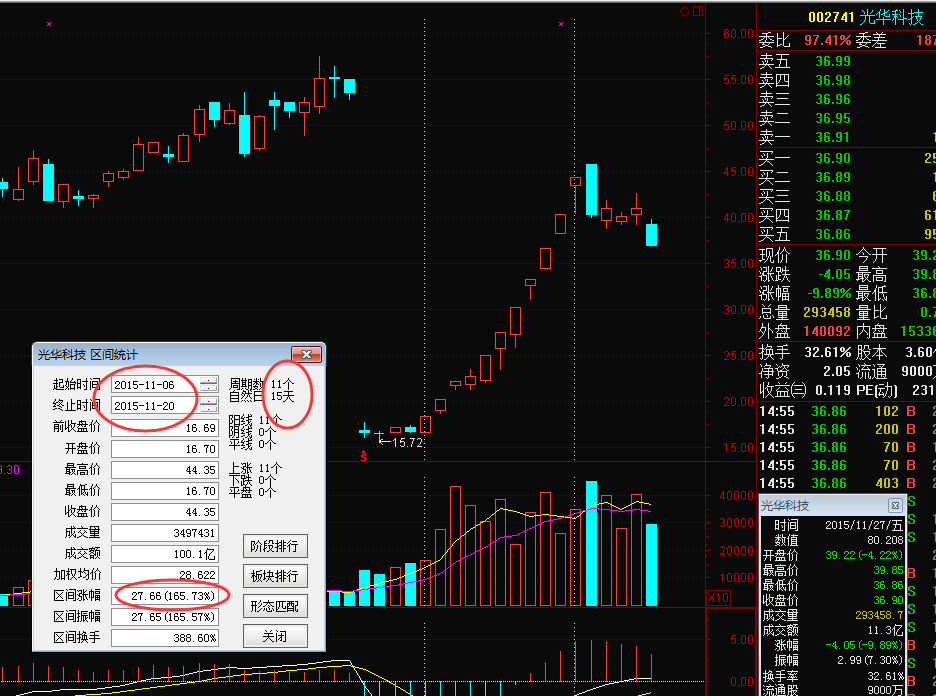Screen dimensions: 936x696
Task: Click the 板块排行 button
Action: coord(275,576)
